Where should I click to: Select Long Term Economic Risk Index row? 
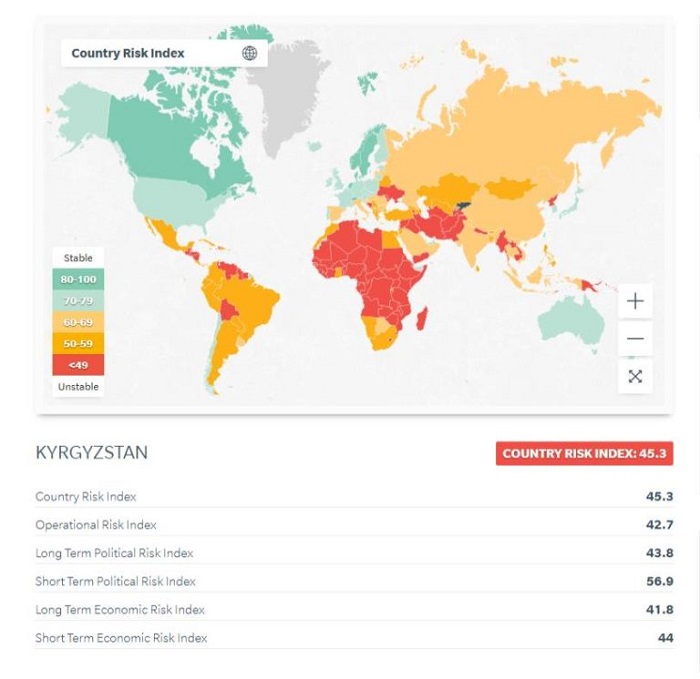120,609
